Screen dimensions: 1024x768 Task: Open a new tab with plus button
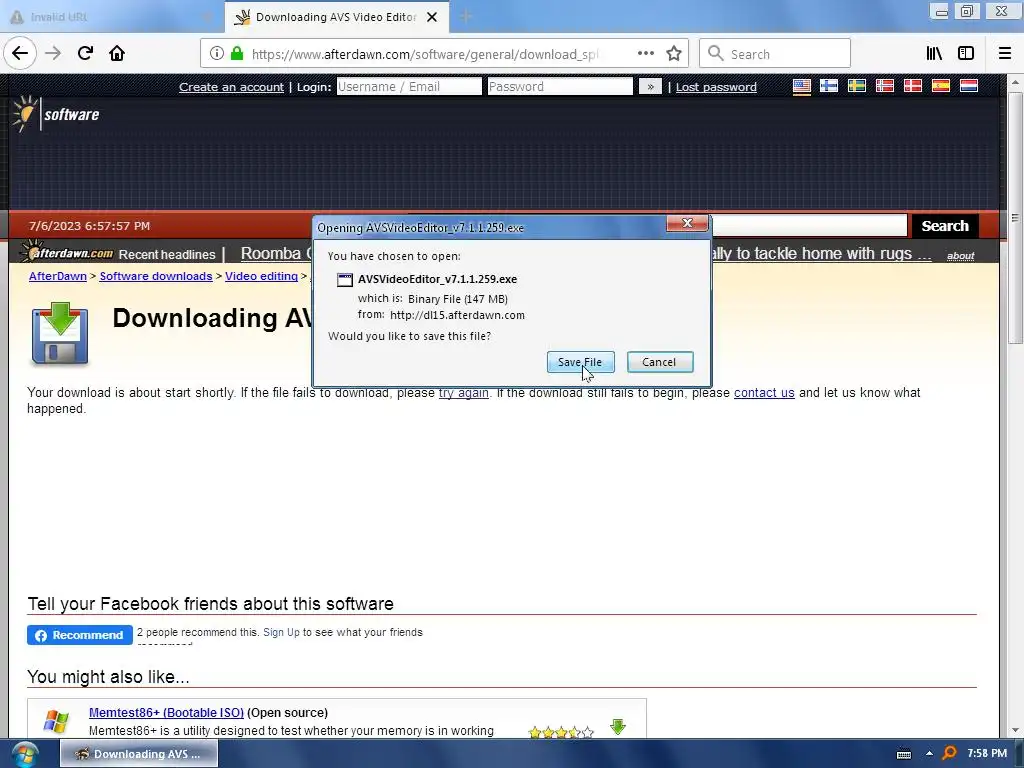pos(466,17)
